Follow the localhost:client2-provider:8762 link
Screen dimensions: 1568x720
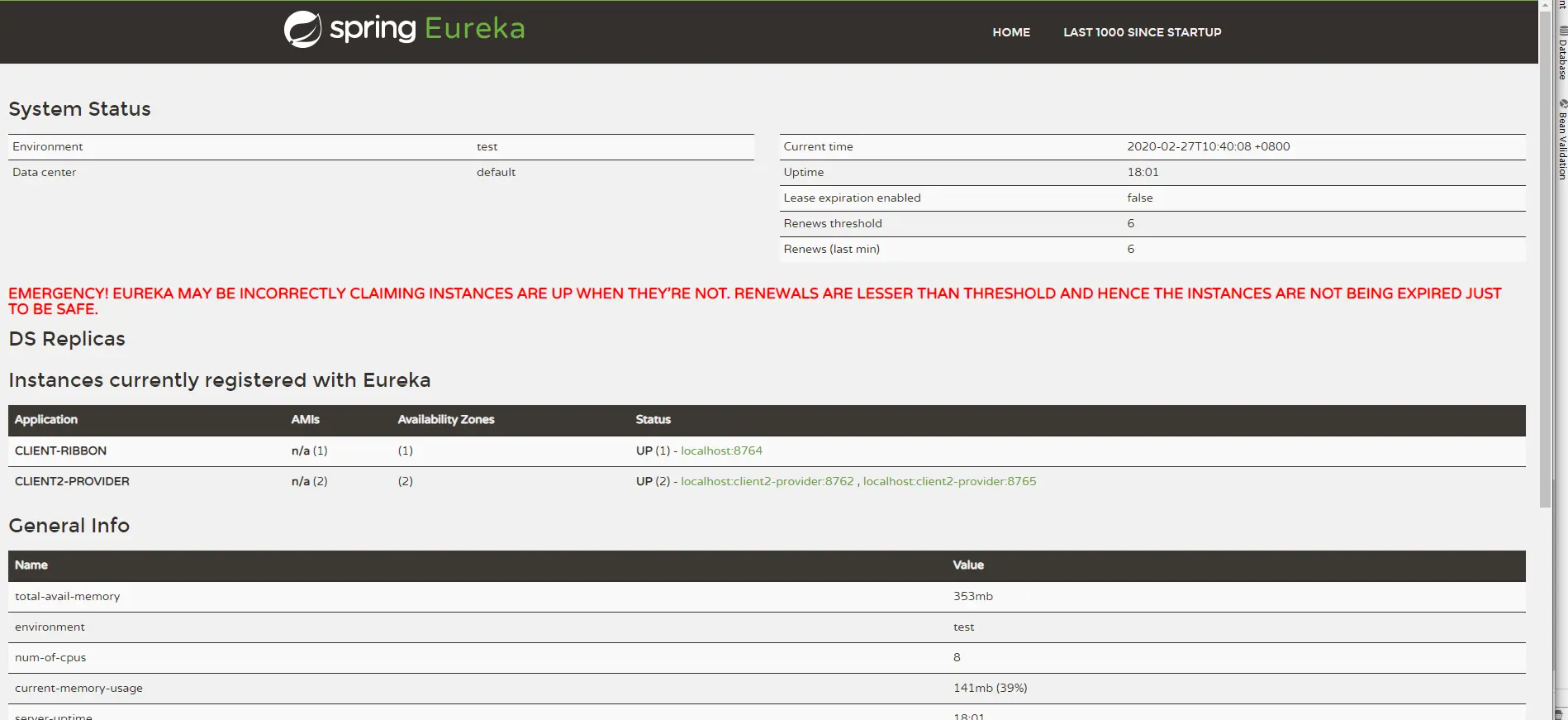[x=767, y=481]
